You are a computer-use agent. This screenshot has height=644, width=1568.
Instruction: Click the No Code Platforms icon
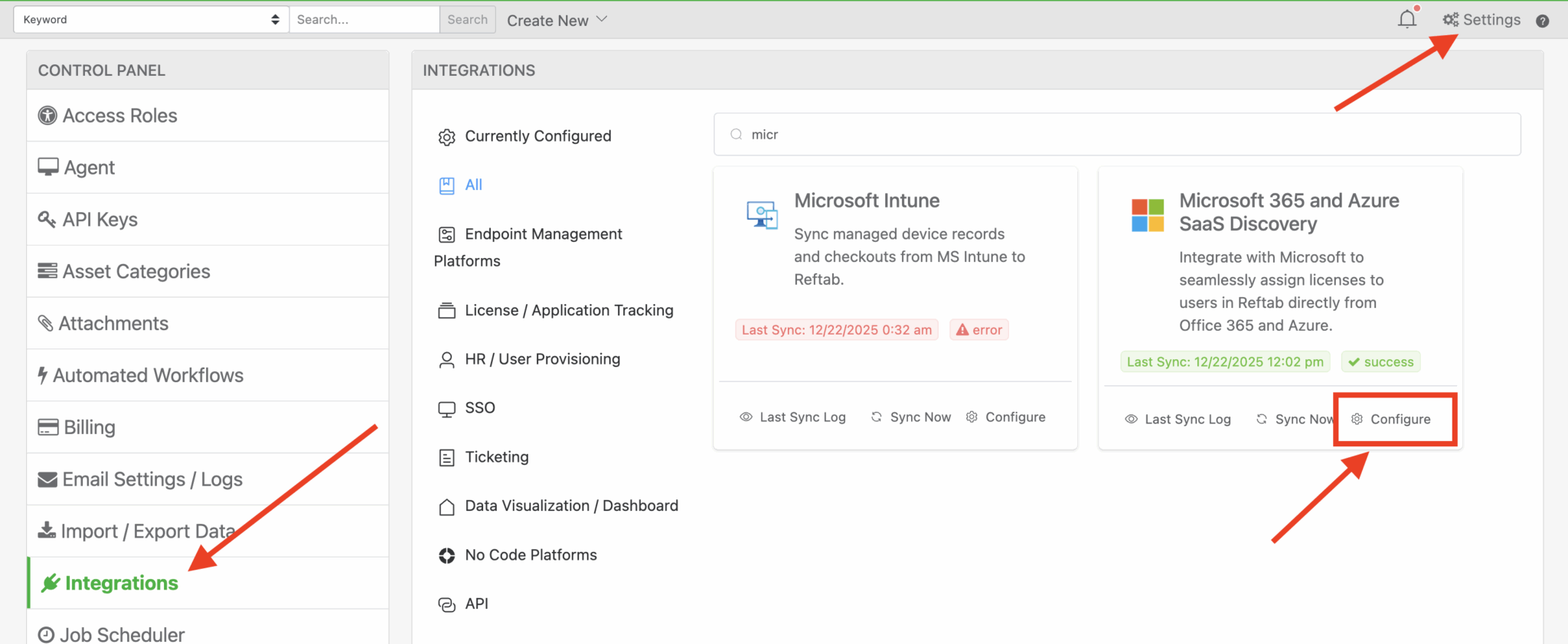point(446,556)
